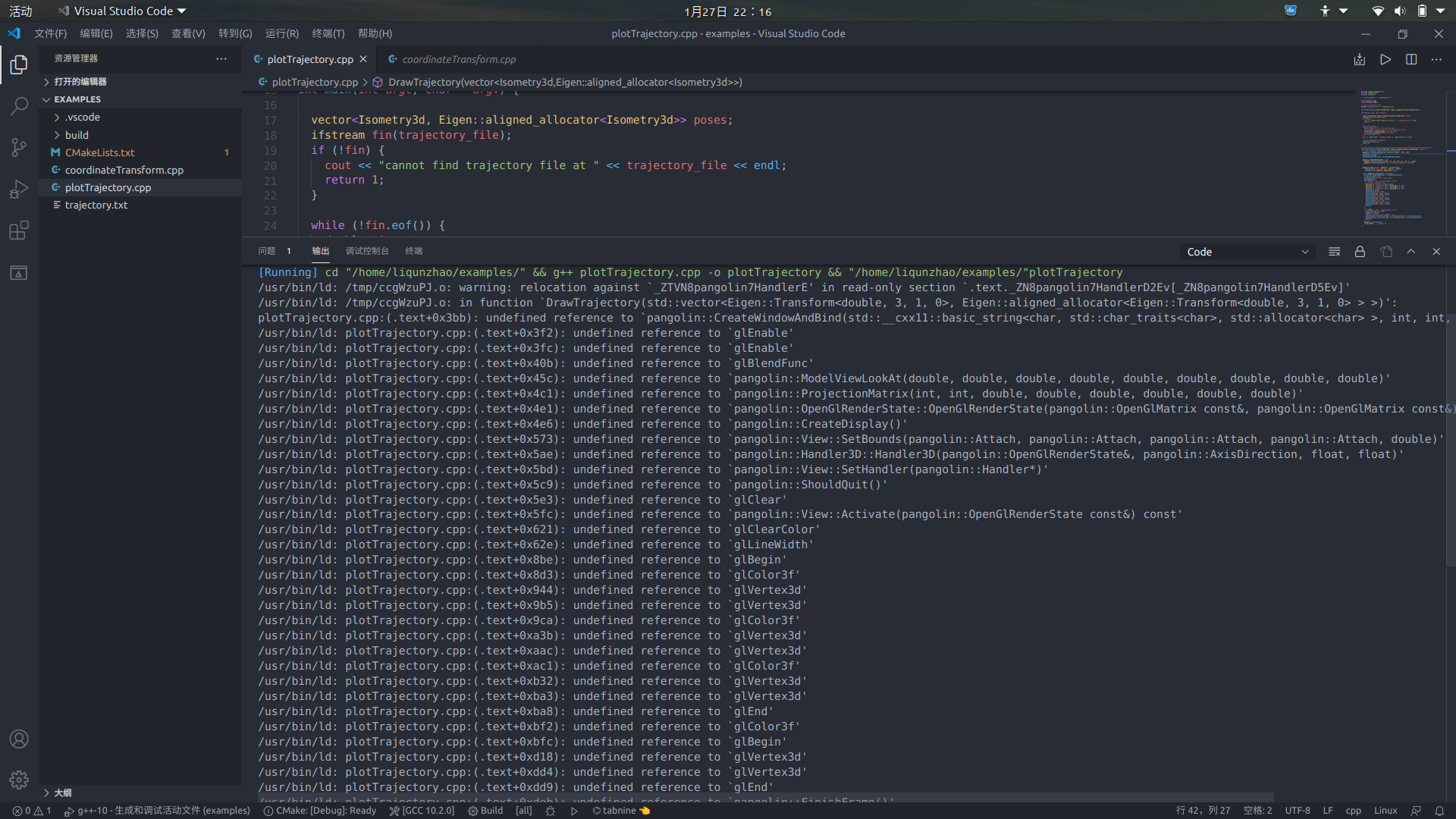1456x819 pixels.
Task: Open the Source Control view
Action: [x=19, y=147]
